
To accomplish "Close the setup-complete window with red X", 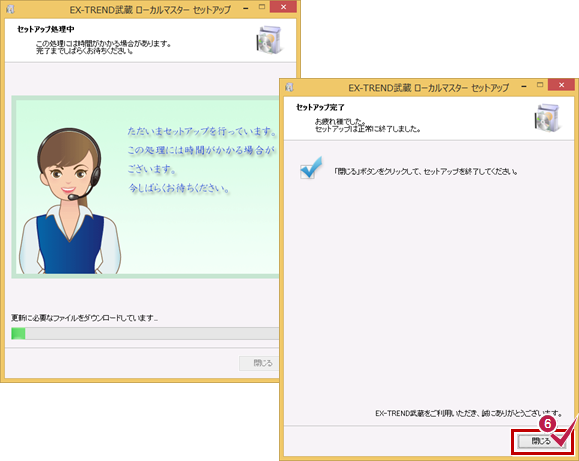I will point(561,85).
